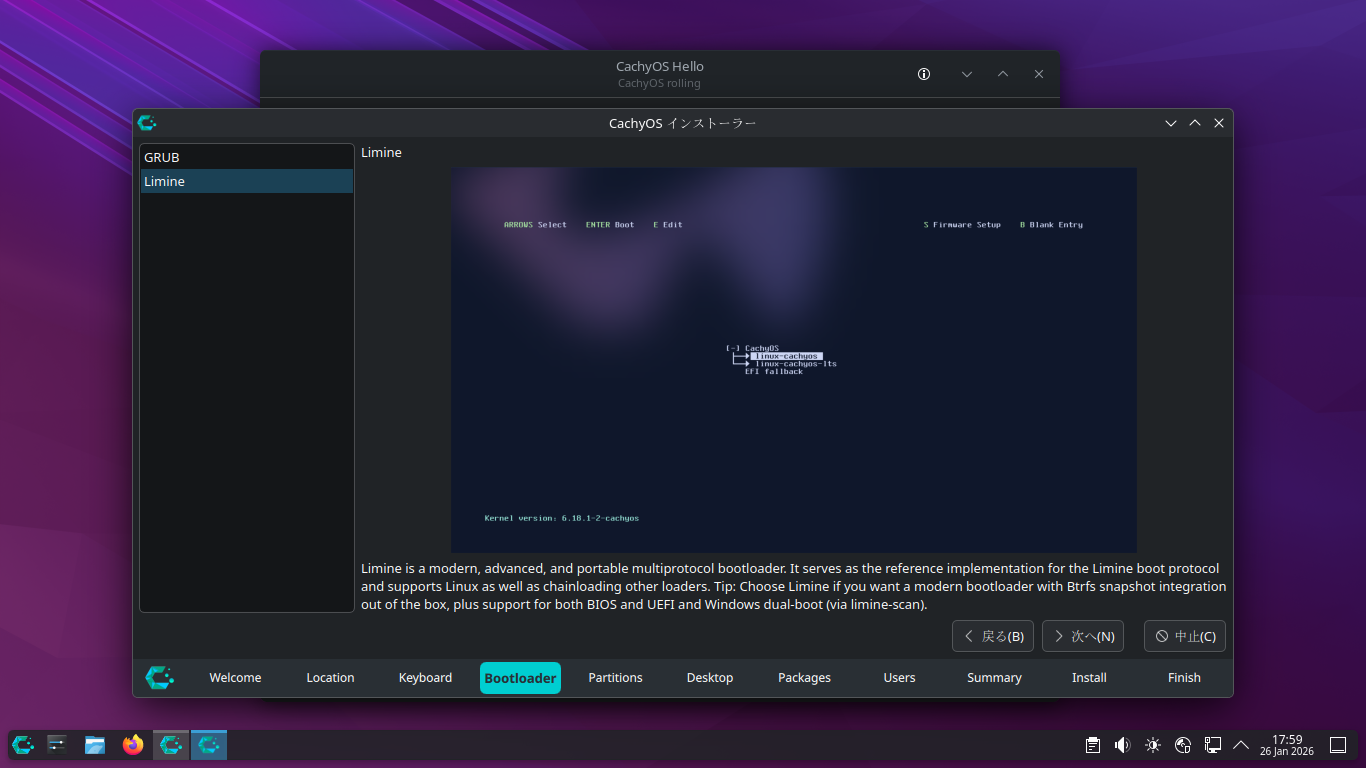Open the Dolphin file manager from the taskbar

point(95,744)
